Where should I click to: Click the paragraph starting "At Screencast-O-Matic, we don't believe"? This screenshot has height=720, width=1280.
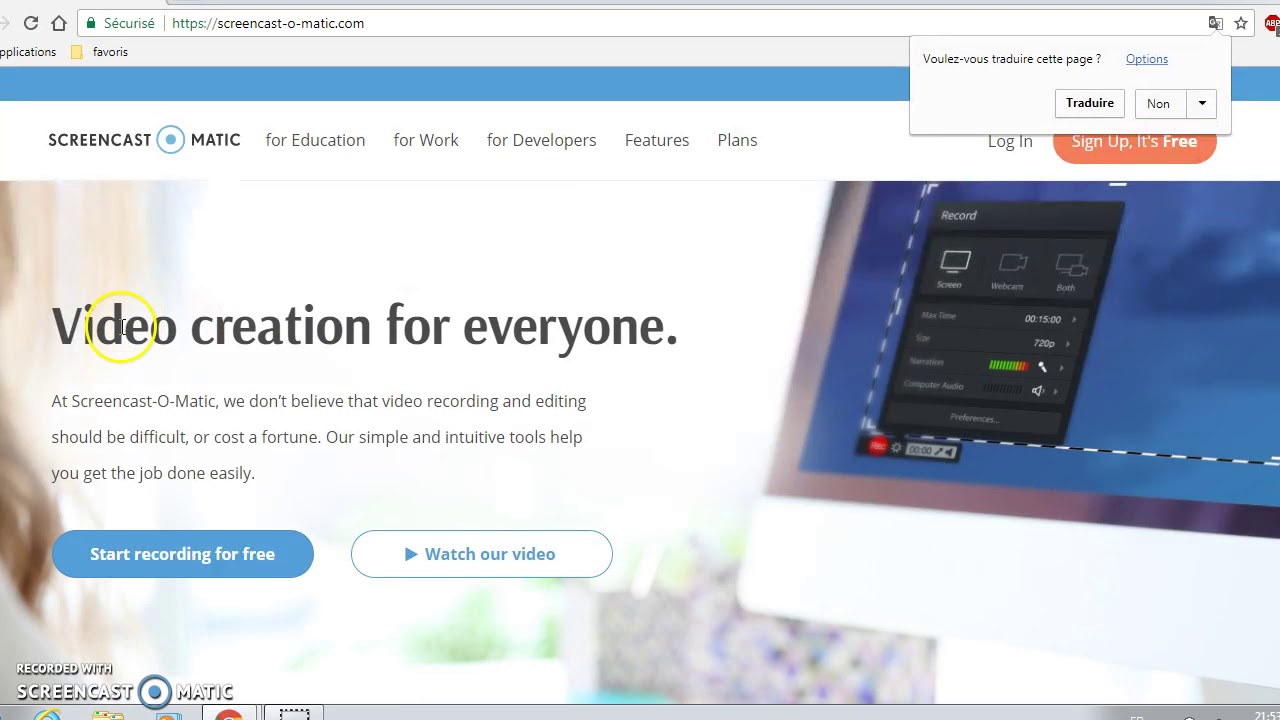(x=319, y=437)
